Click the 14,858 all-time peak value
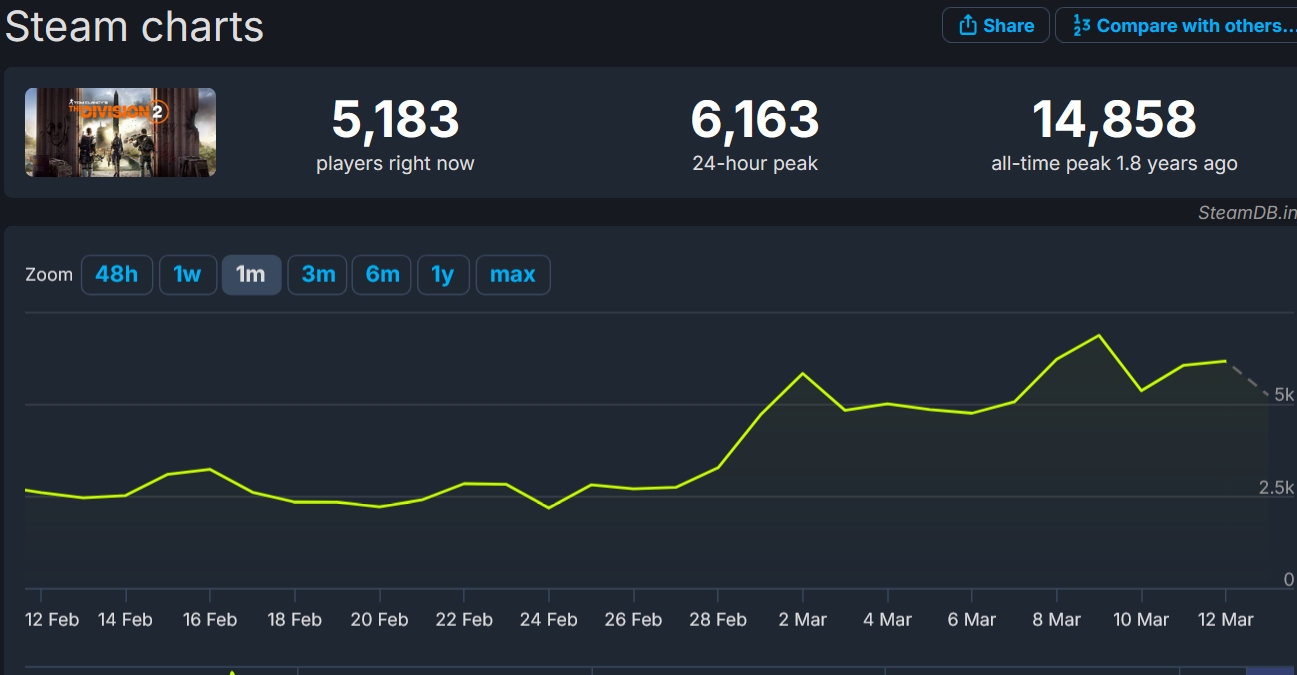Screen dimensions: 1297x675 pos(1114,120)
